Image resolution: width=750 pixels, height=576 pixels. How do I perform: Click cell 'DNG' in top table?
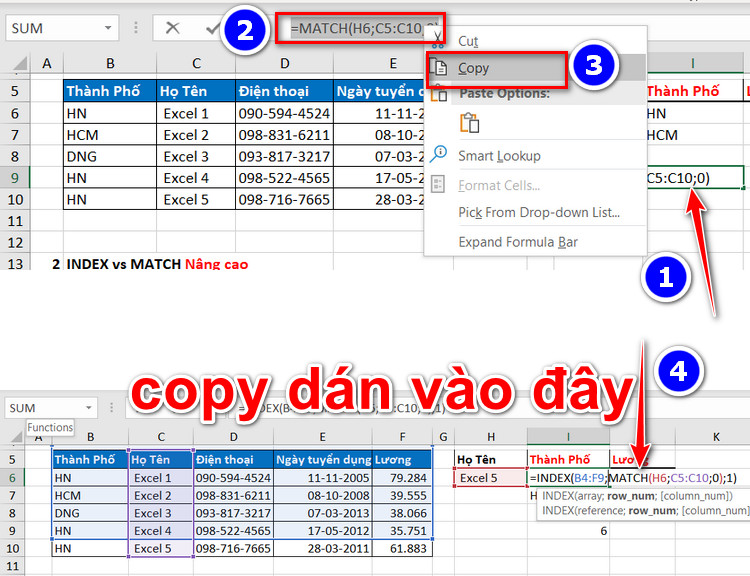tap(110, 156)
